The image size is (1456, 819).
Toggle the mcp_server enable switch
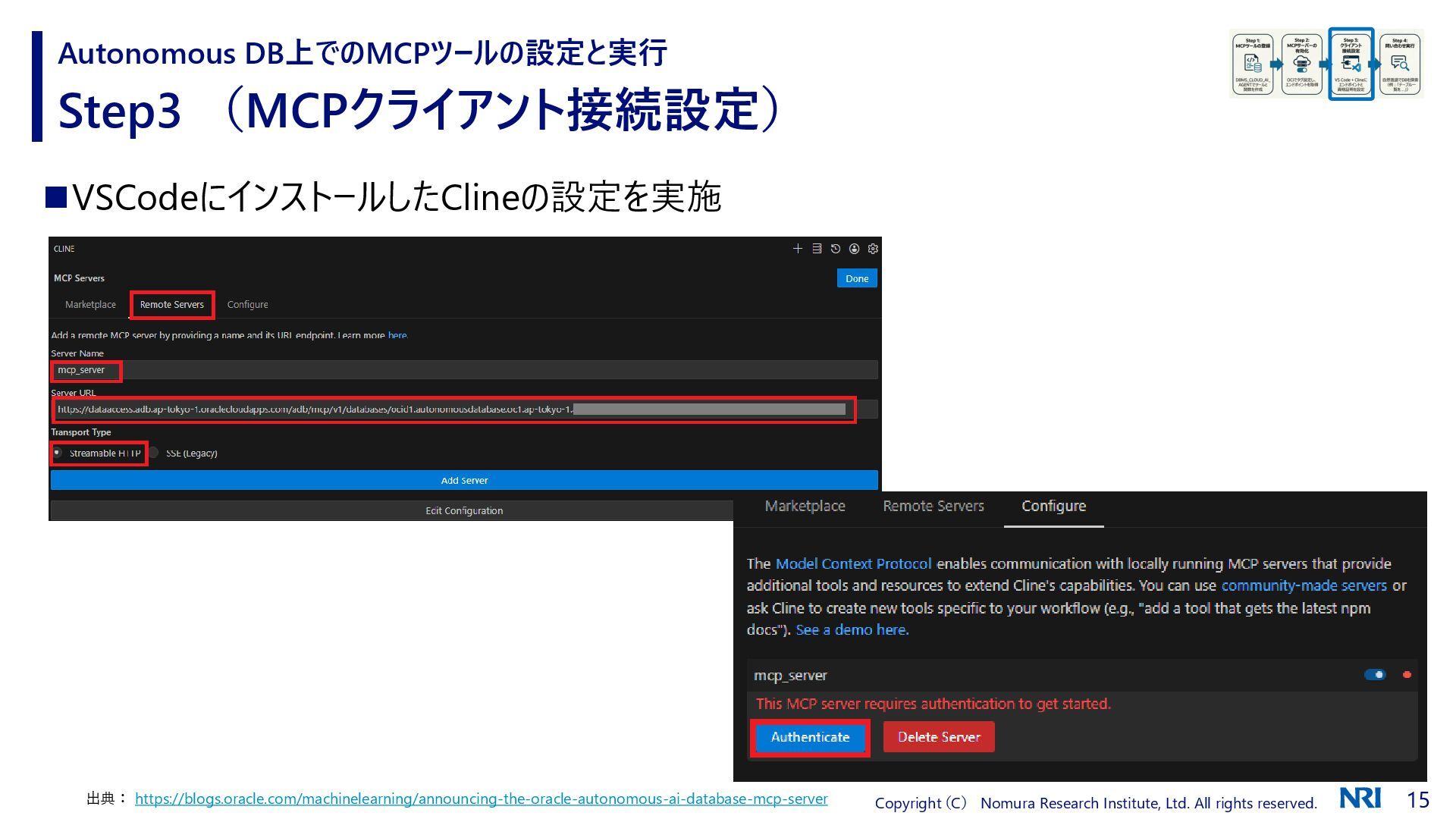tap(1375, 675)
